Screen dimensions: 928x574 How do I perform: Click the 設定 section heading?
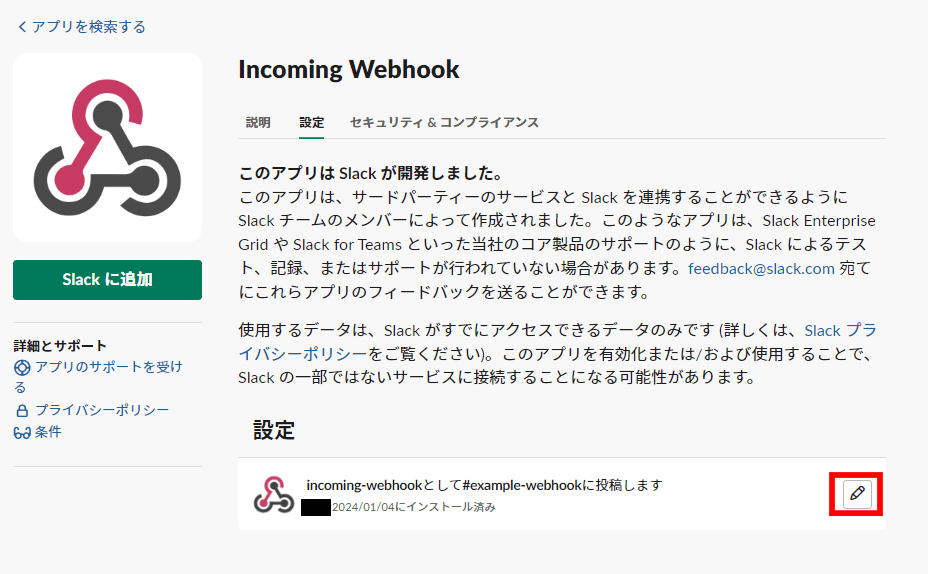coord(274,430)
